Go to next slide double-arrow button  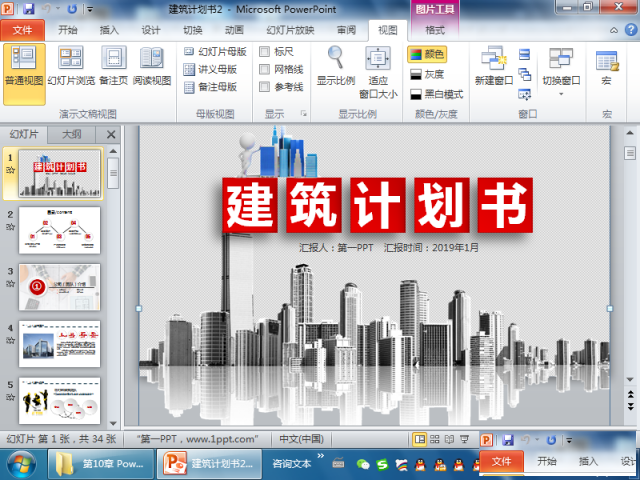click(x=630, y=406)
